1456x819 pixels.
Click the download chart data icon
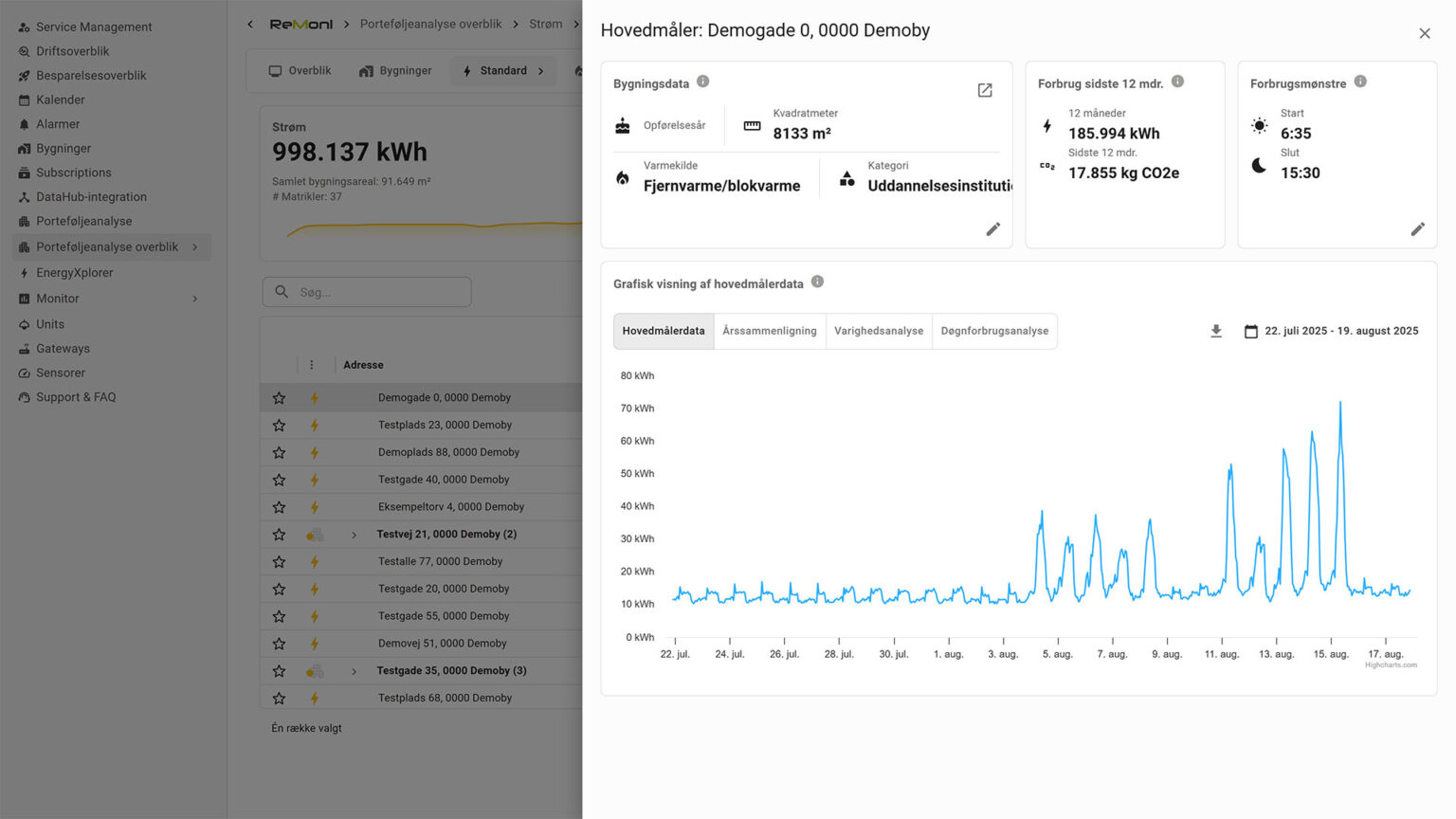tap(1216, 331)
